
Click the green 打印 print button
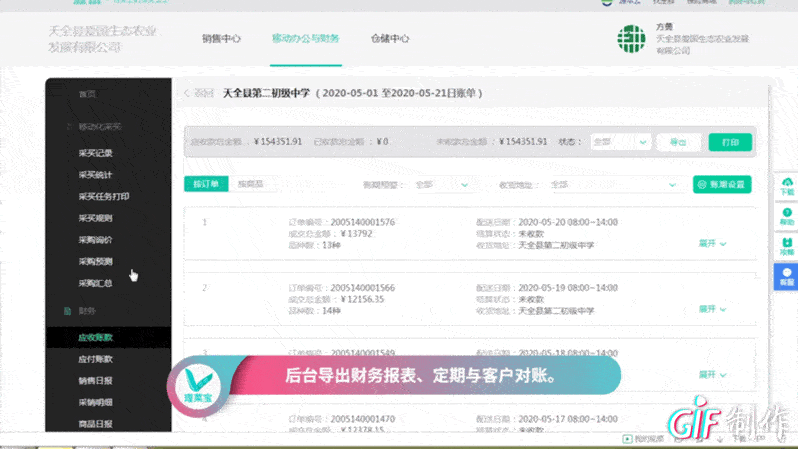click(x=730, y=142)
